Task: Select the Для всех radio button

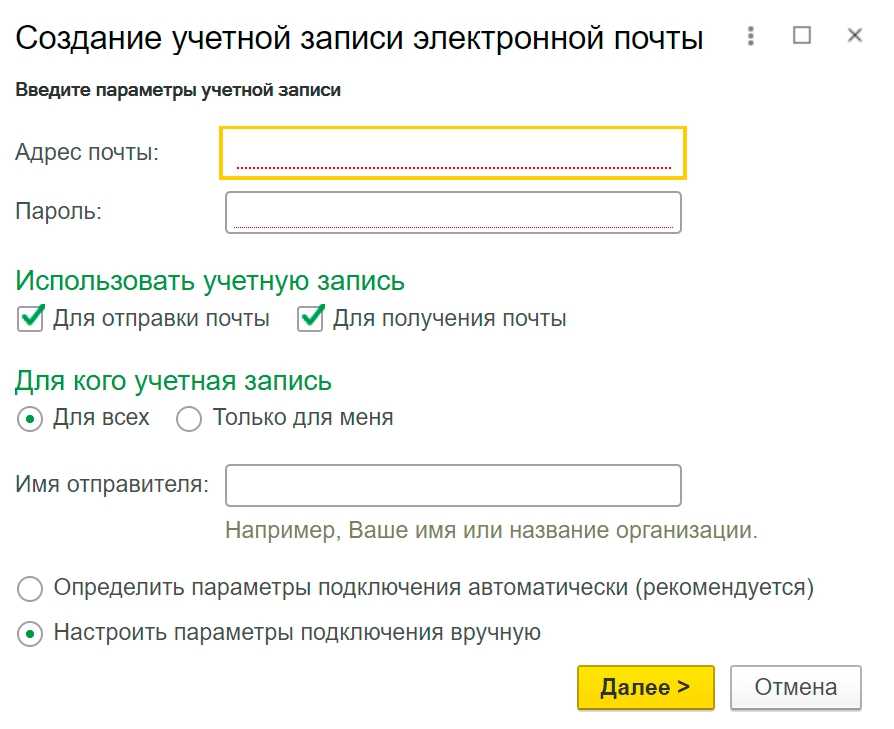Action: 30,419
